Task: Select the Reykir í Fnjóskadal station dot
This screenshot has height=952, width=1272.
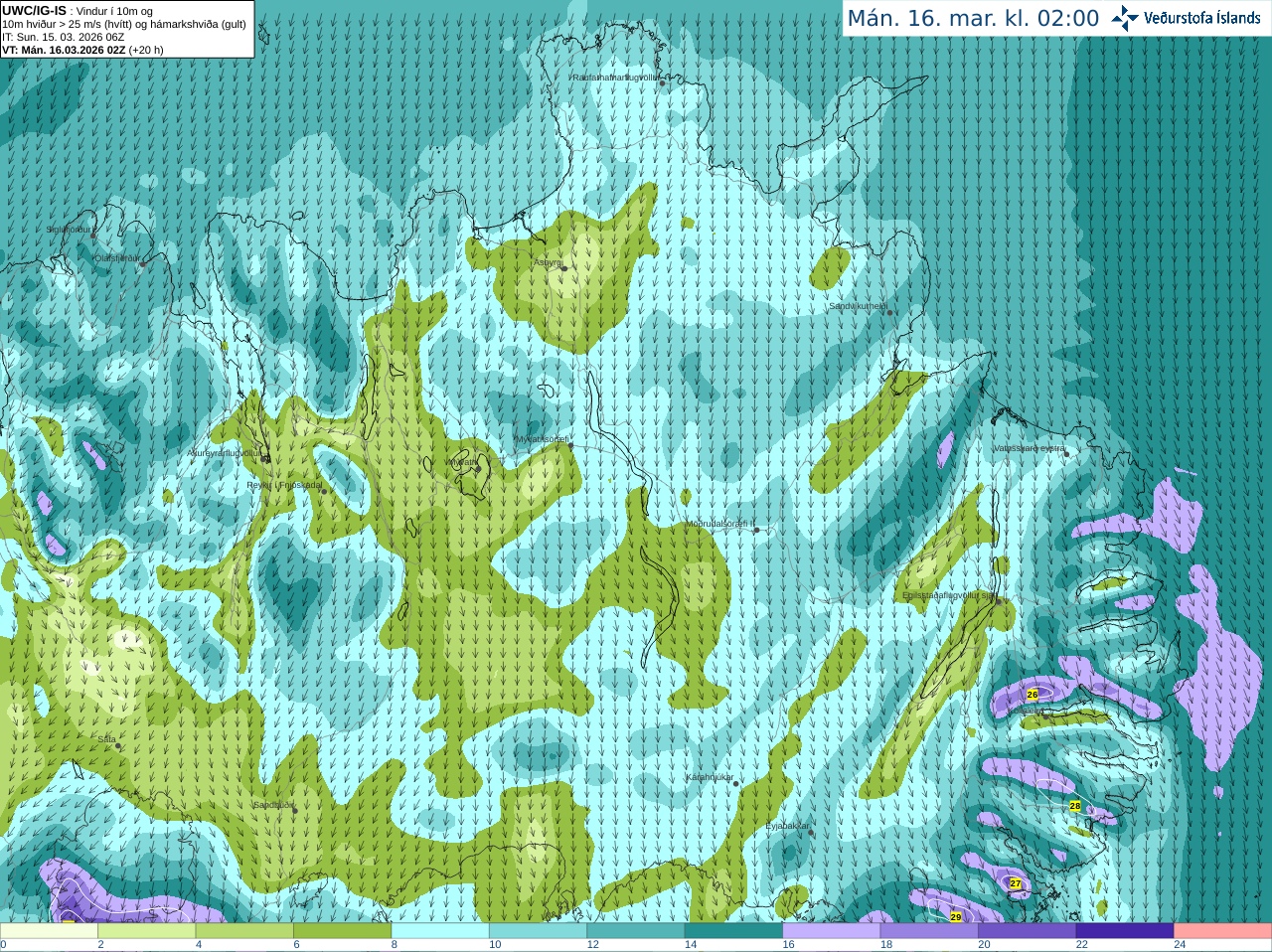Action: 323,491
